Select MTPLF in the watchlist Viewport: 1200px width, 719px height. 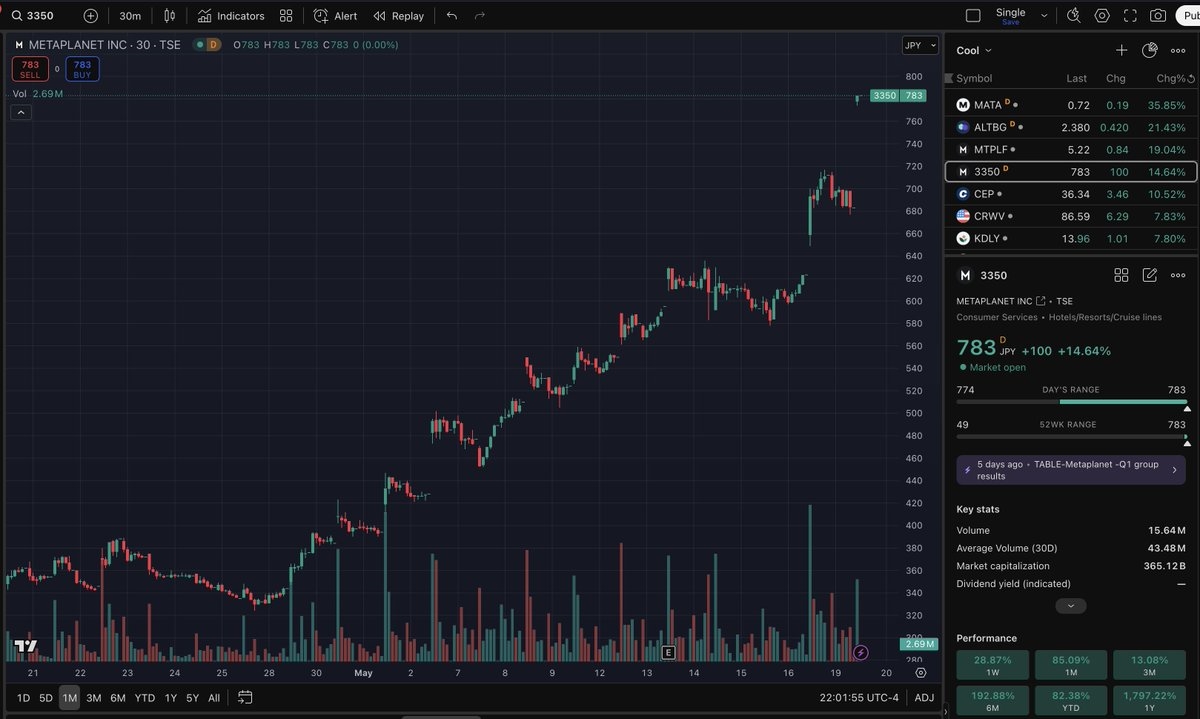[x=1071, y=149]
